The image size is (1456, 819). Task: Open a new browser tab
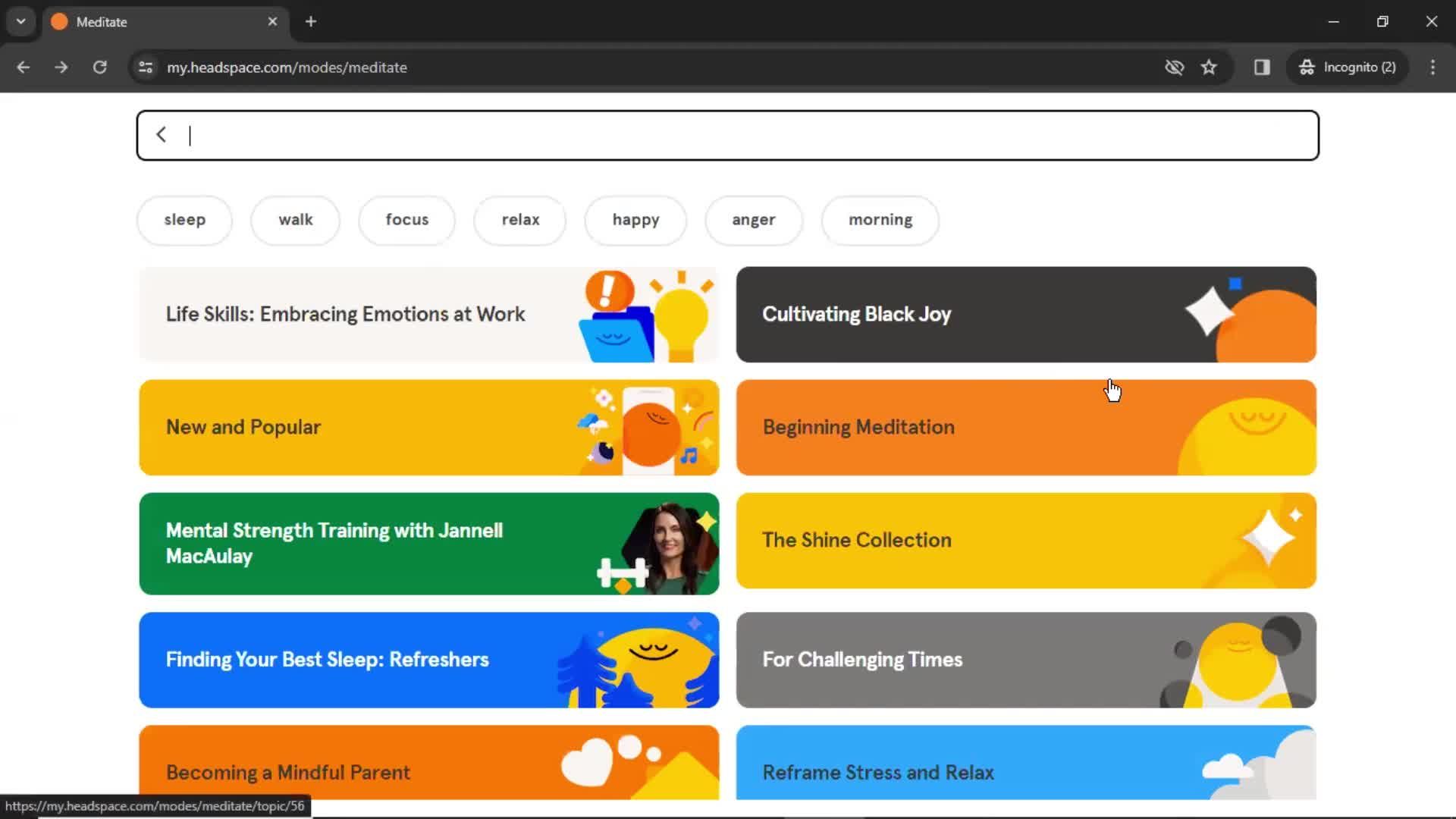click(311, 22)
